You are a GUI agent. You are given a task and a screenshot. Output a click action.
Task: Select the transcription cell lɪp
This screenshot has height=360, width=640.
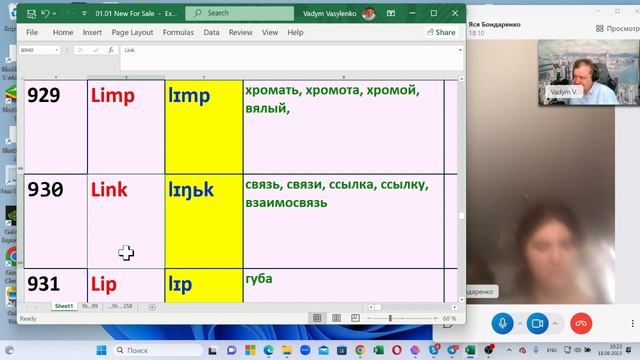click(x=204, y=286)
